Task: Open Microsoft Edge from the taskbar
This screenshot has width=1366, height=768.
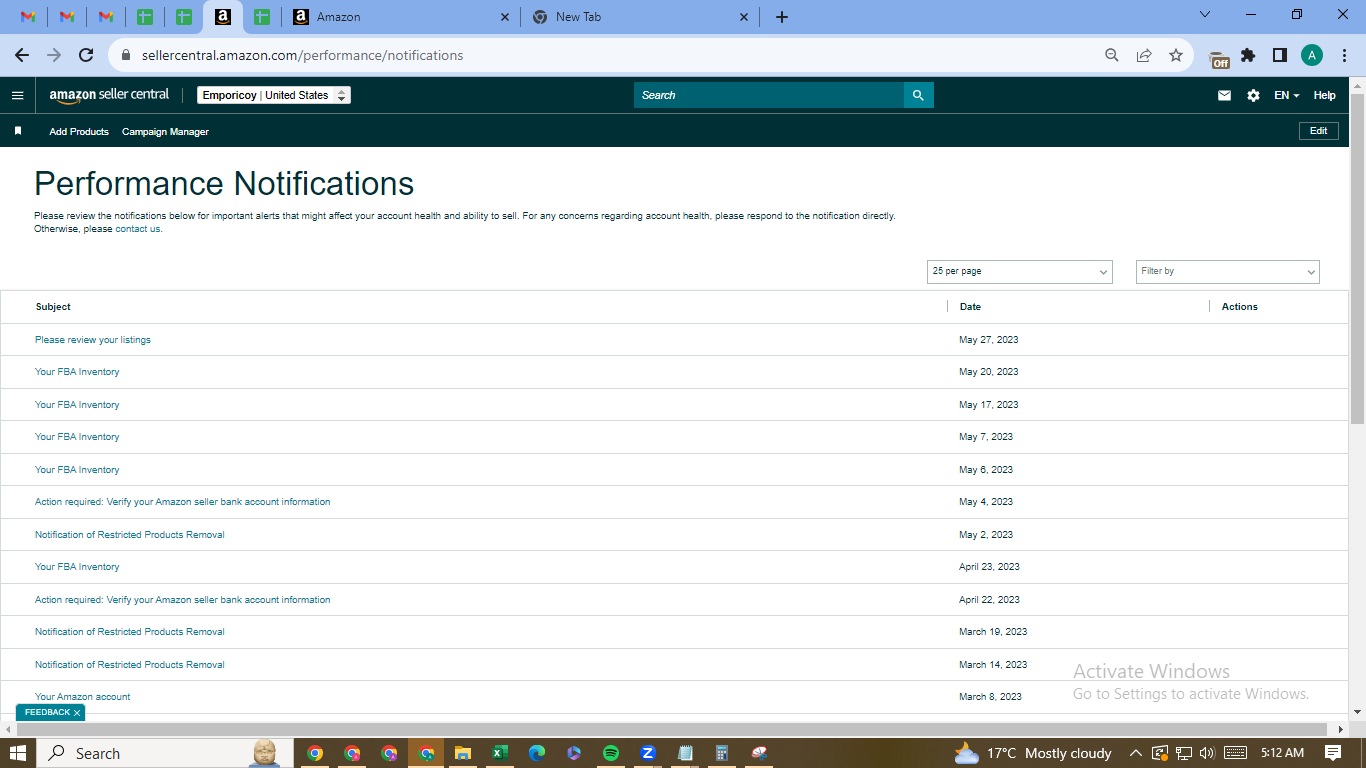Action: click(536, 753)
